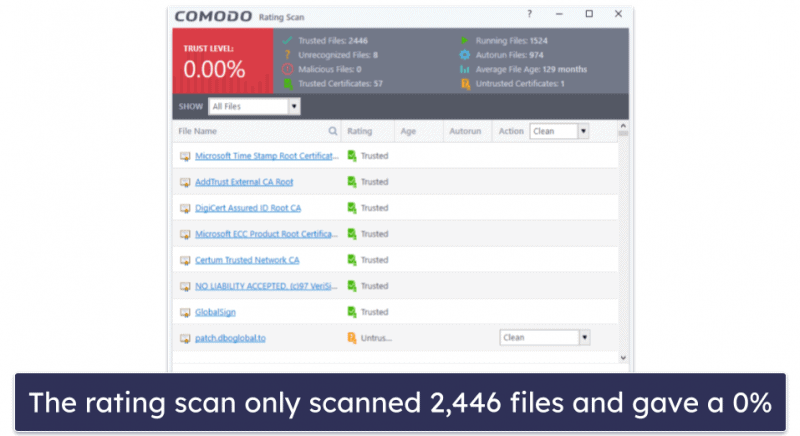Click certificate icon beside Microsoft Time Stamp Root
This screenshot has height=436, width=800.
(x=185, y=156)
